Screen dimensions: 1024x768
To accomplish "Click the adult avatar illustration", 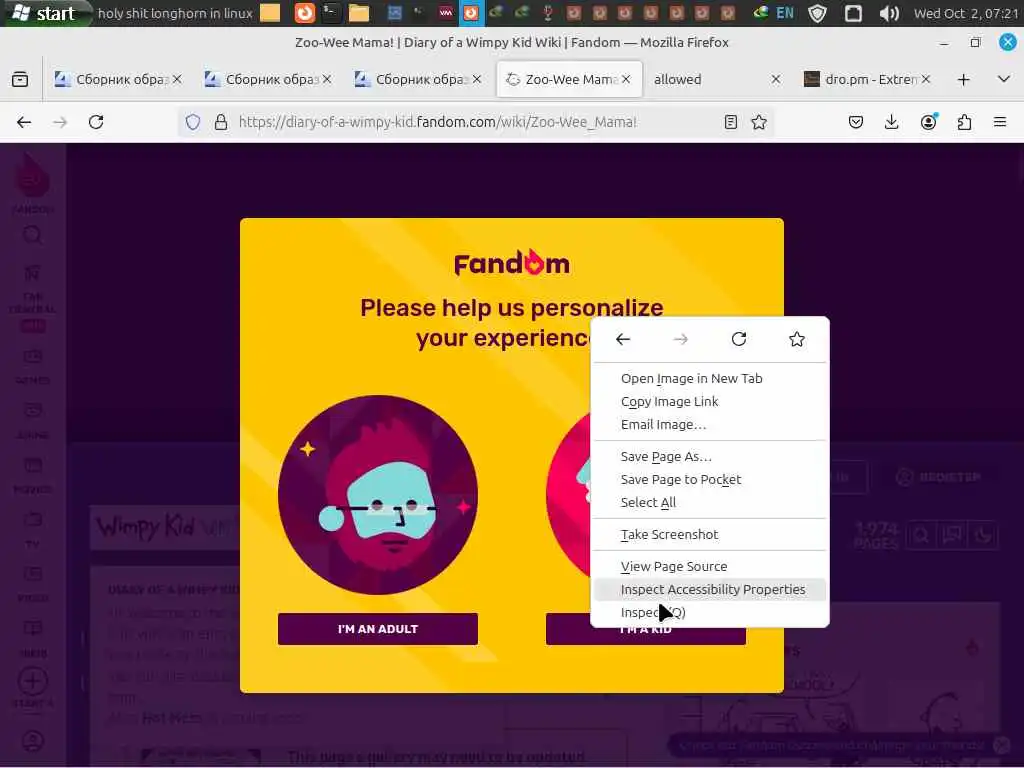I will pos(377,494).
